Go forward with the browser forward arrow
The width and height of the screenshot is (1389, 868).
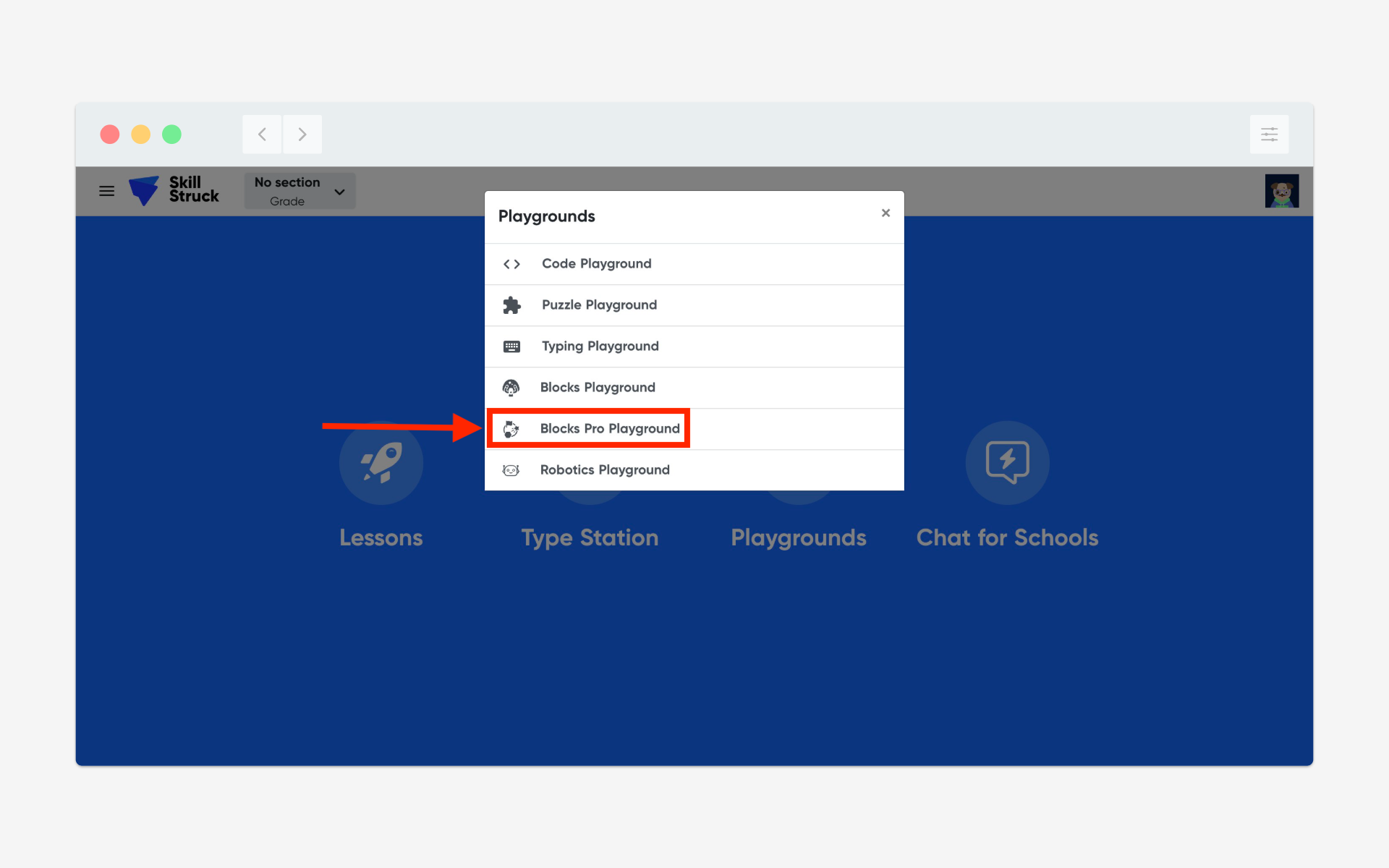click(302, 134)
